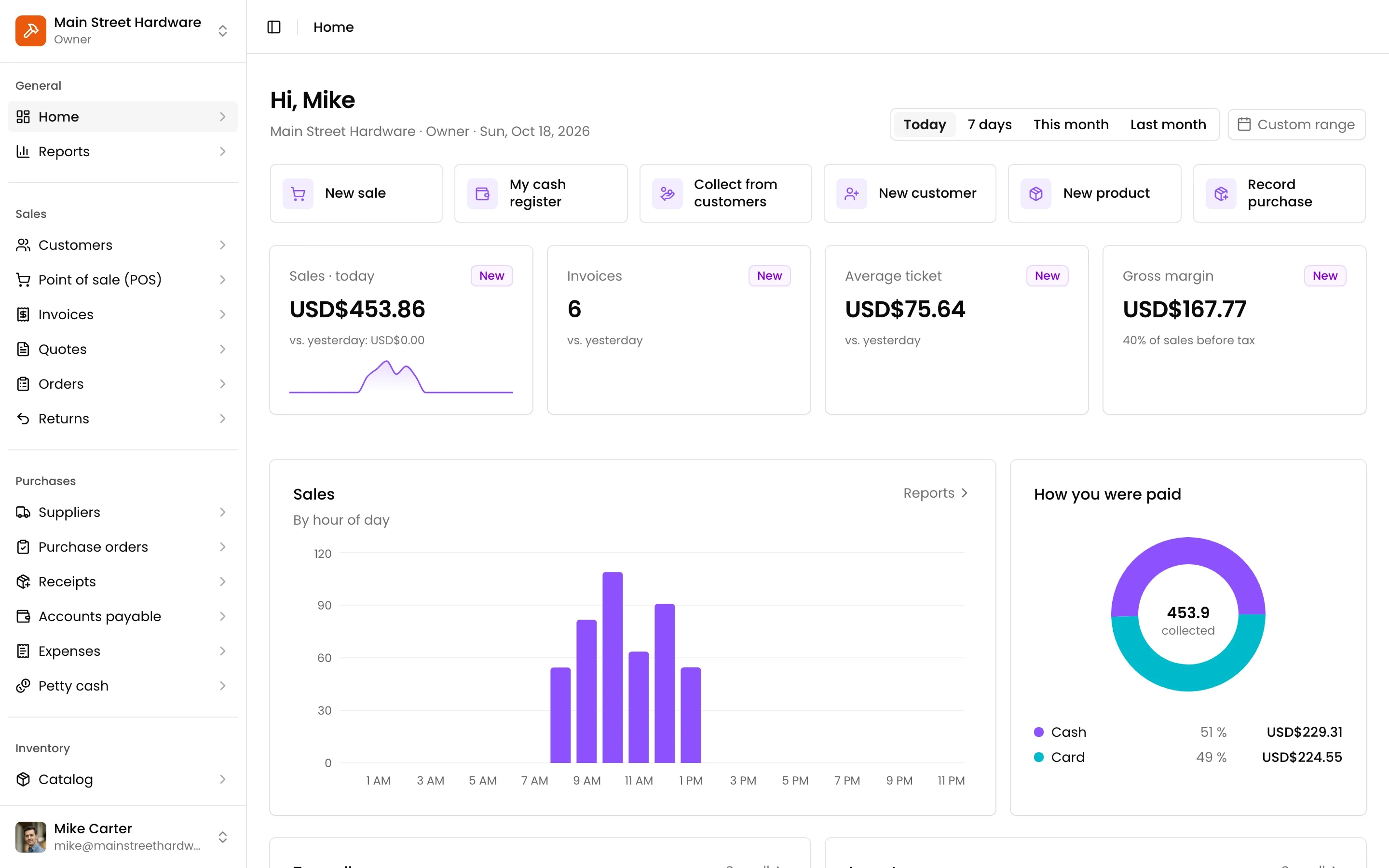Open the store switcher dropdown

(x=223, y=30)
